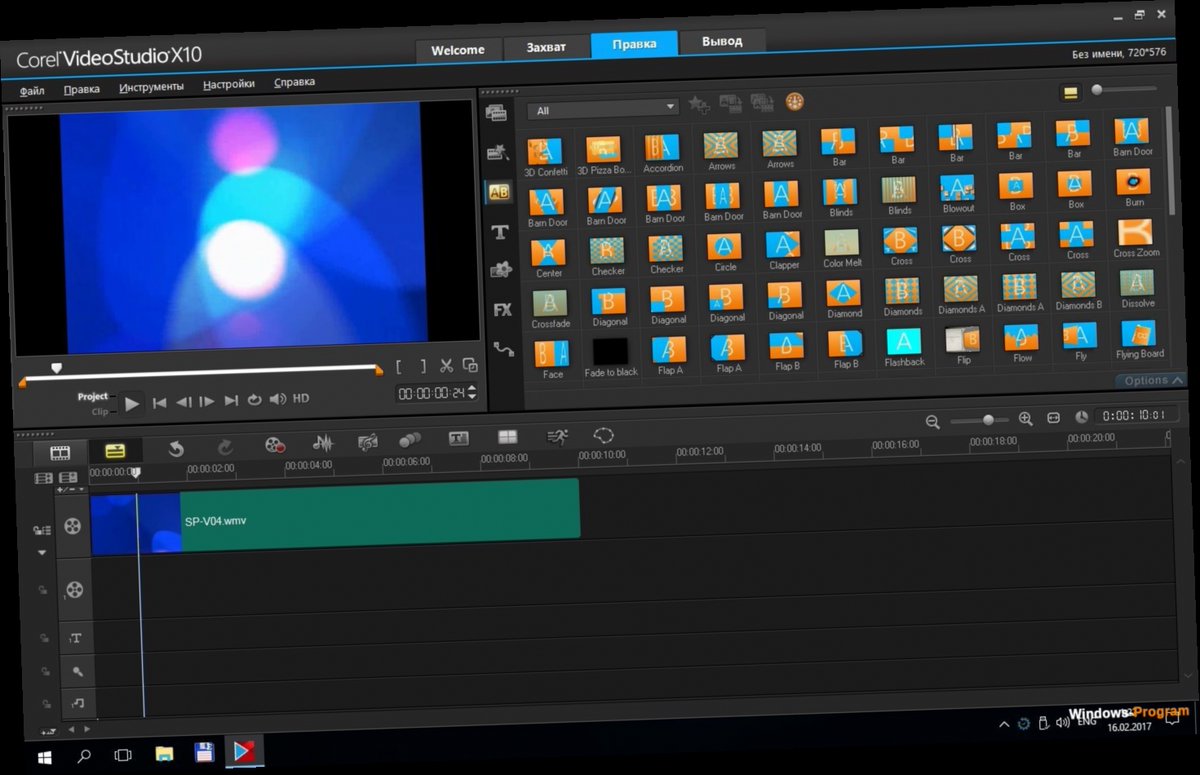The height and width of the screenshot is (775, 1200).
Task: Toggle mute with the speaker icon in preview controls
Action: (x=278, y=398)
